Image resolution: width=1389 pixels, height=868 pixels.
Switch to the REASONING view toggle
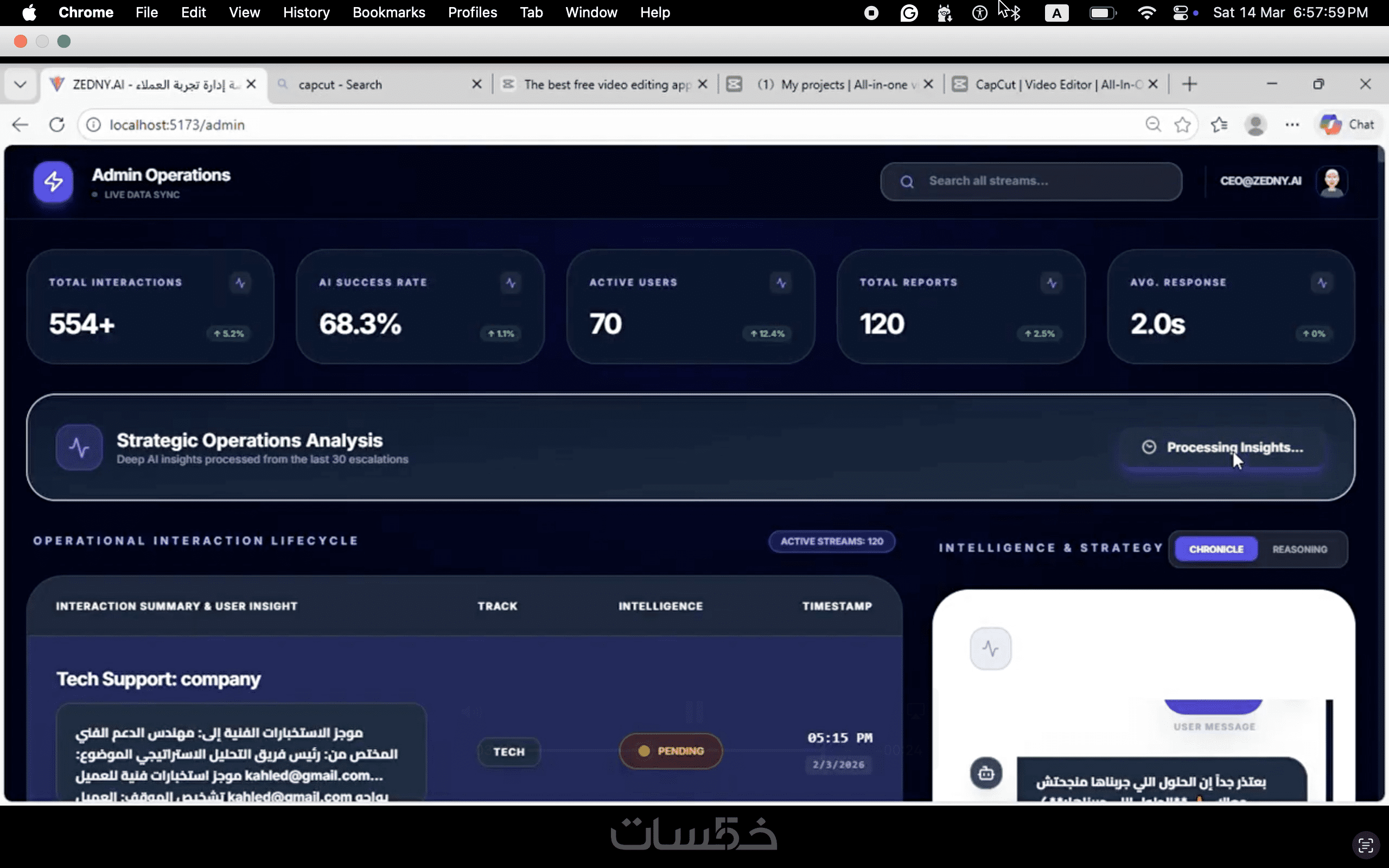coord(1299,550)
